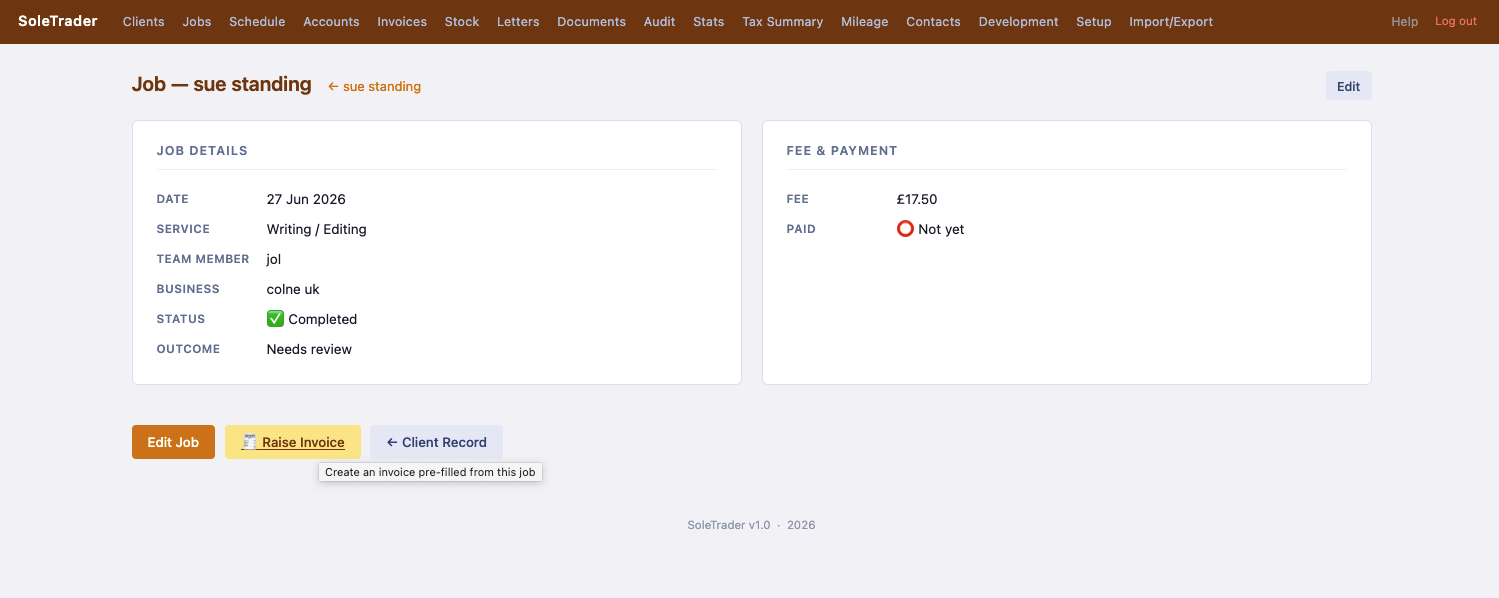The height and width of the screenshot is (598, 1499).
Task: Open the Accounts section
Action: 331,22
